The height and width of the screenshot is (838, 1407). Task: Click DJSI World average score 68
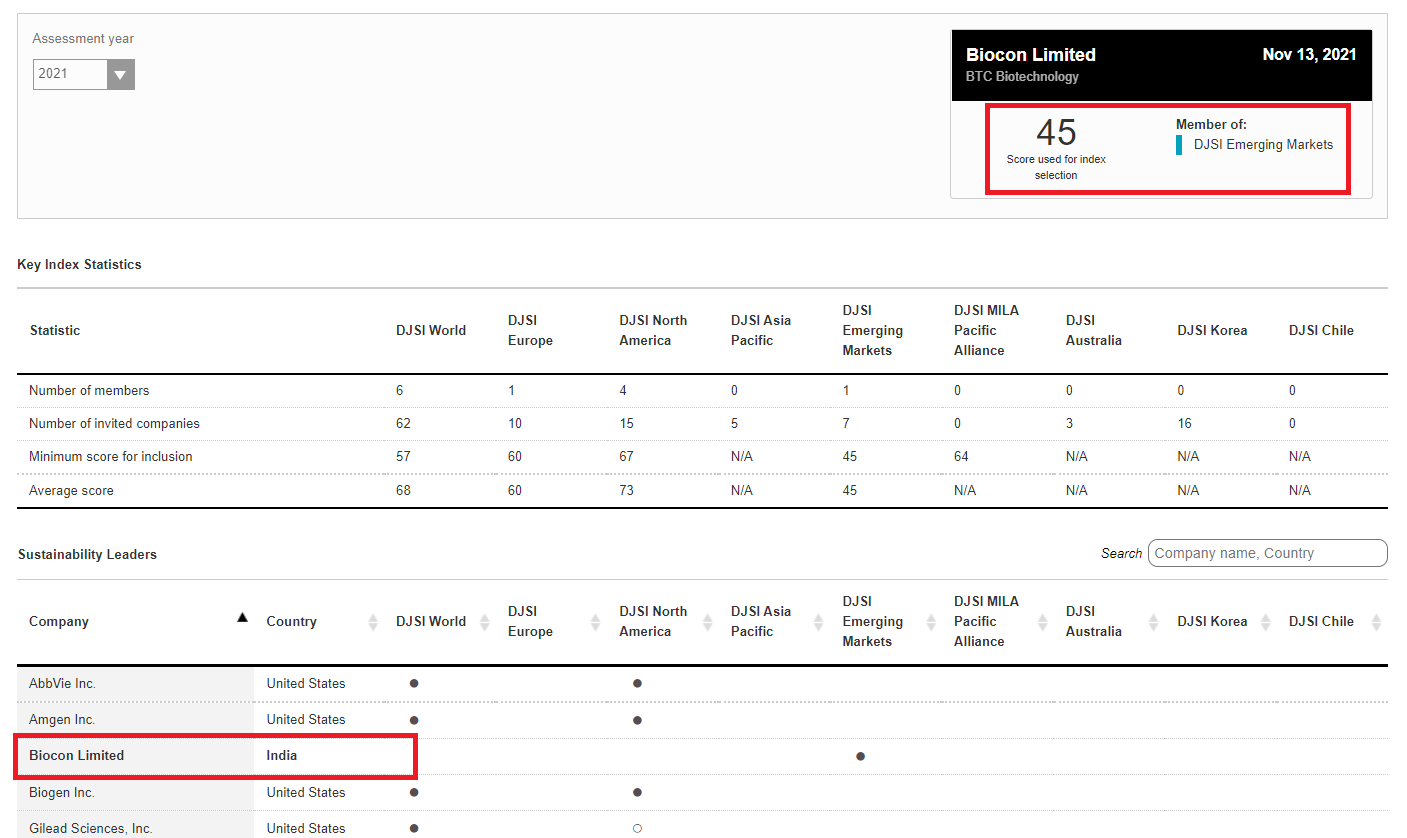403,491
